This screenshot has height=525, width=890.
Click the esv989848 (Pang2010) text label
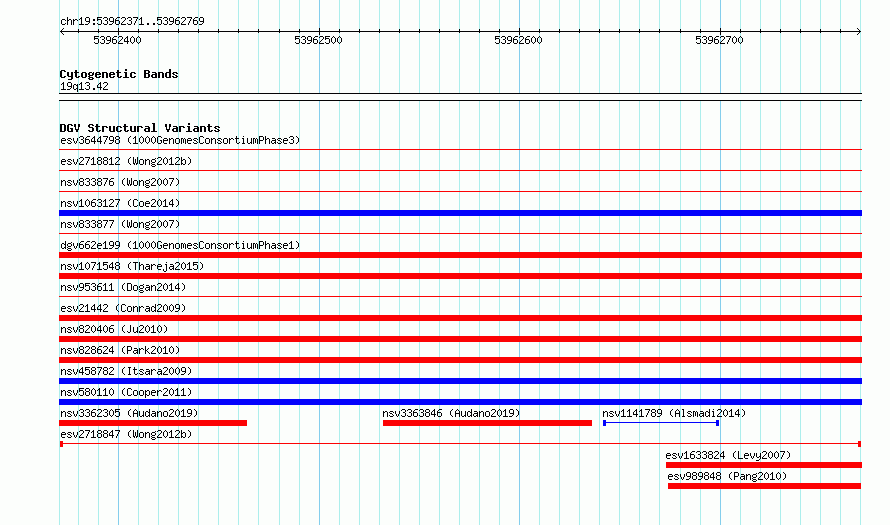pos(727,476)
